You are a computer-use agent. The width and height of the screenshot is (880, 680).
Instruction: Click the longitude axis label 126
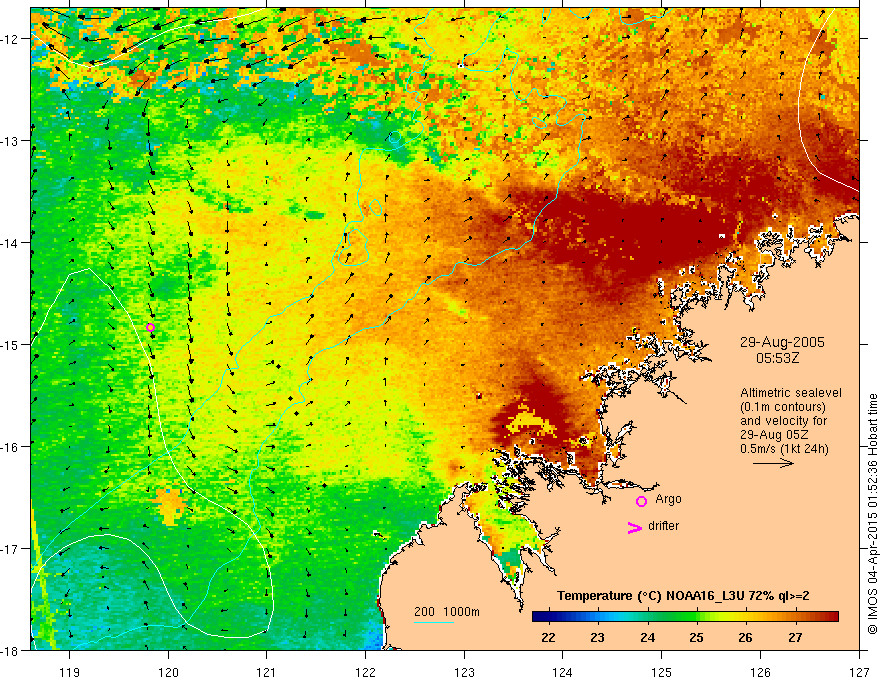[x=760, y=672]
